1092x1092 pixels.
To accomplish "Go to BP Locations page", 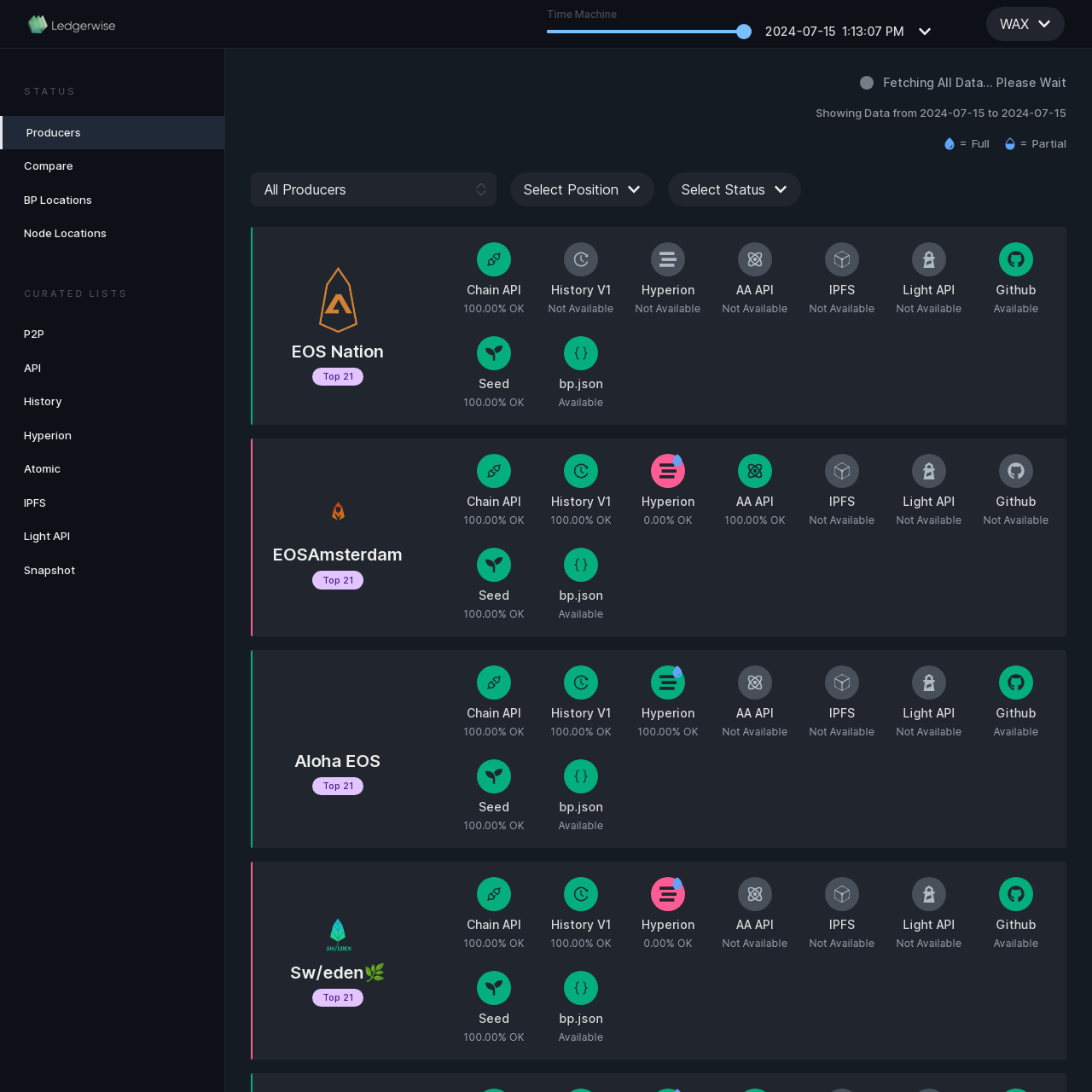I will [x=57, y=200].
